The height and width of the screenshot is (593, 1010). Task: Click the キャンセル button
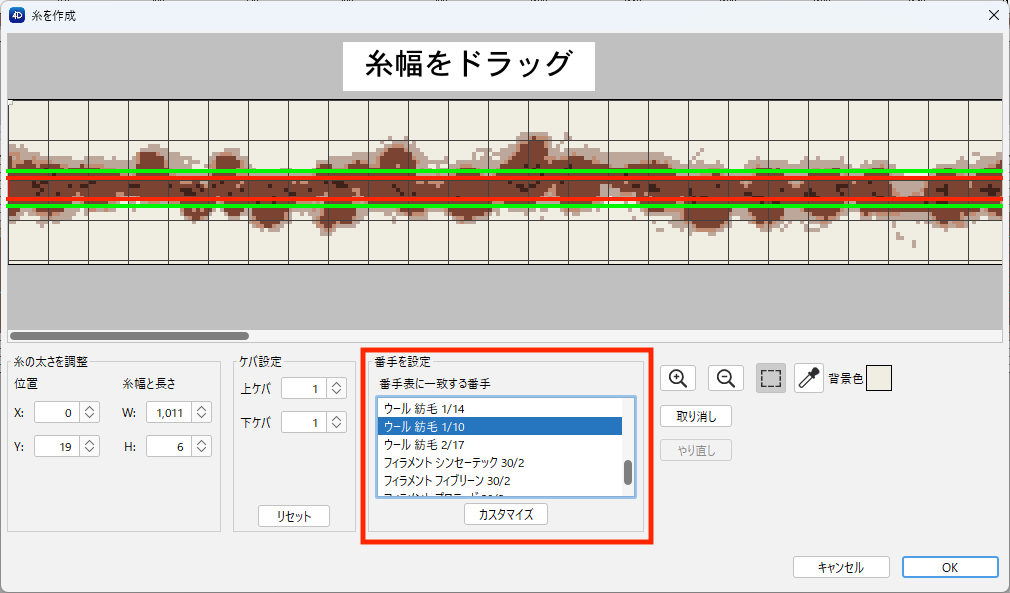841,567
